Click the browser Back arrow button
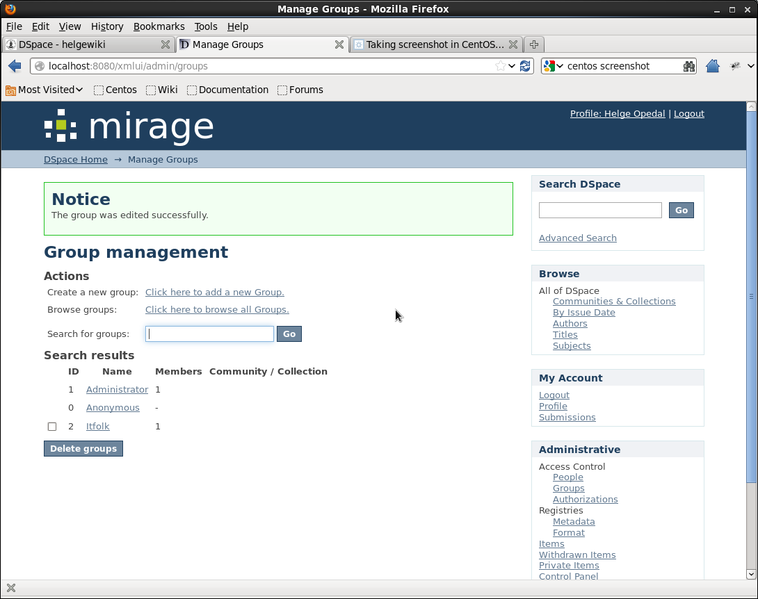The width and height of the screenshot is (758, 599). pos(15,66)
